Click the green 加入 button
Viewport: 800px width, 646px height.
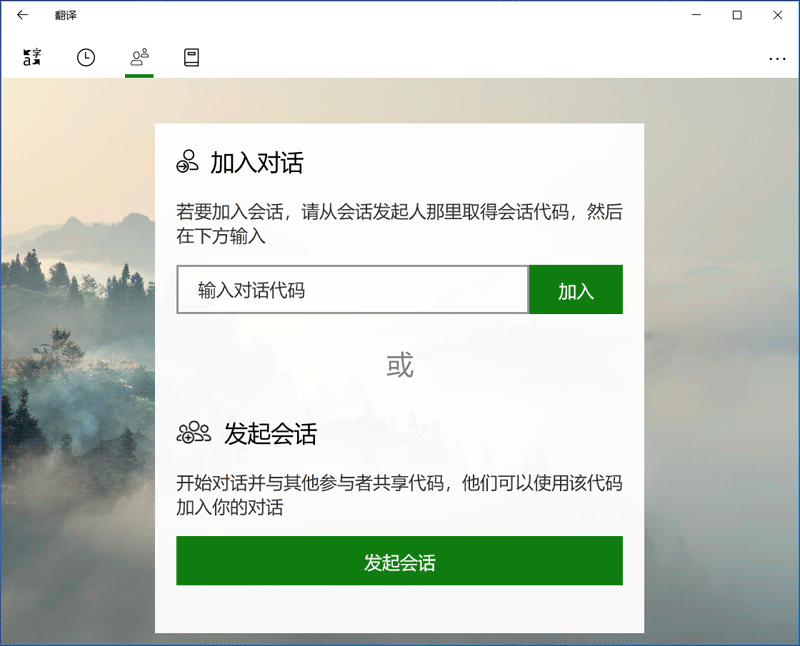point(576,289)
